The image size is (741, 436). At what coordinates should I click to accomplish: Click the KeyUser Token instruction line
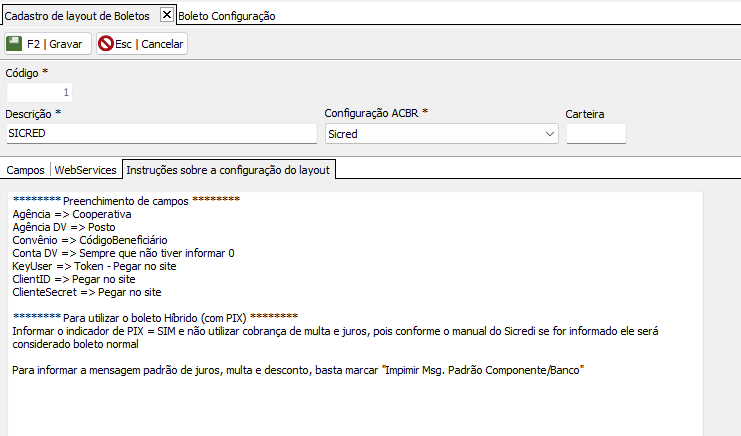click(94, 266)
